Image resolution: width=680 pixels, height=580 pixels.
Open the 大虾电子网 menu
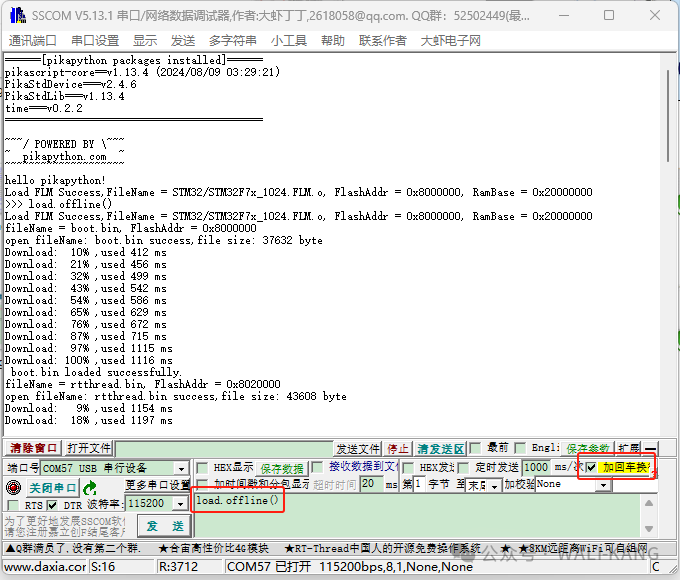point(451,41)
